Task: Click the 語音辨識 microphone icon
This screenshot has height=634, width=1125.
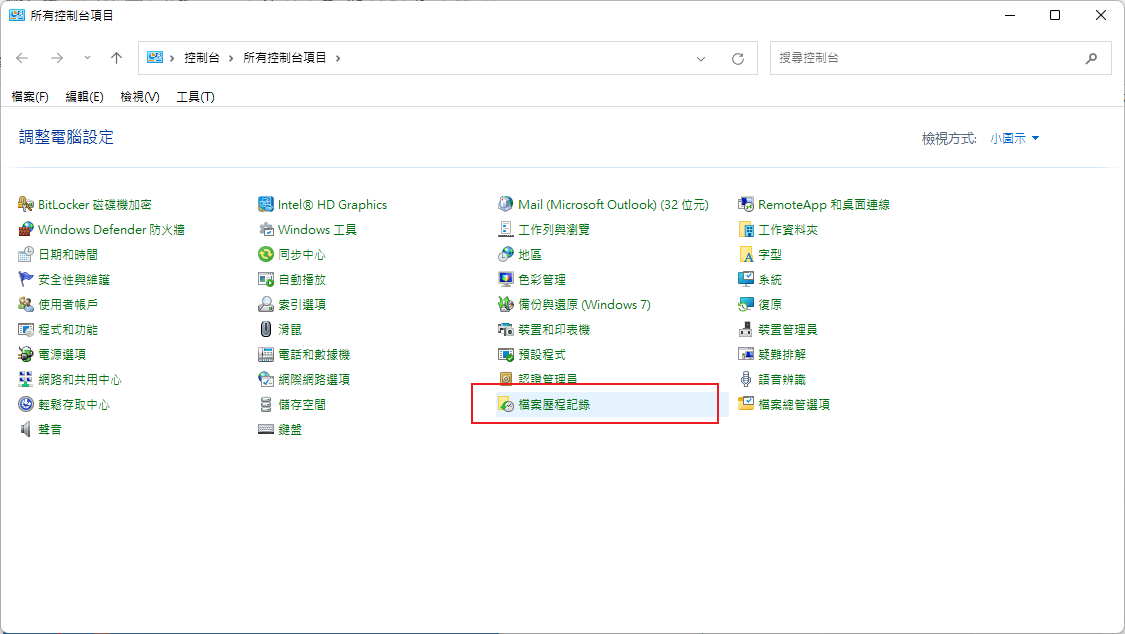Action: click(746, 380)
